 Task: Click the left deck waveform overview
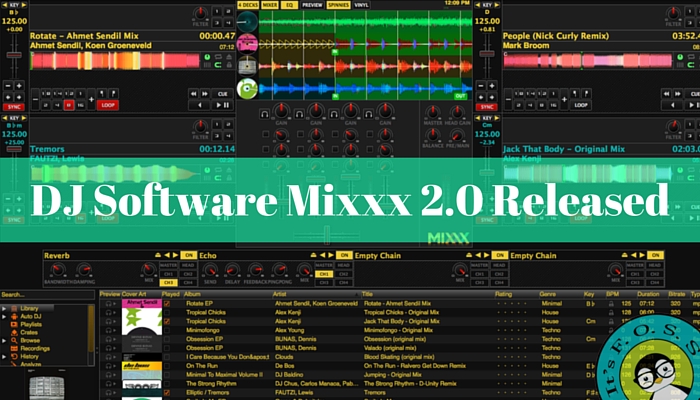[x=120, y=61]
